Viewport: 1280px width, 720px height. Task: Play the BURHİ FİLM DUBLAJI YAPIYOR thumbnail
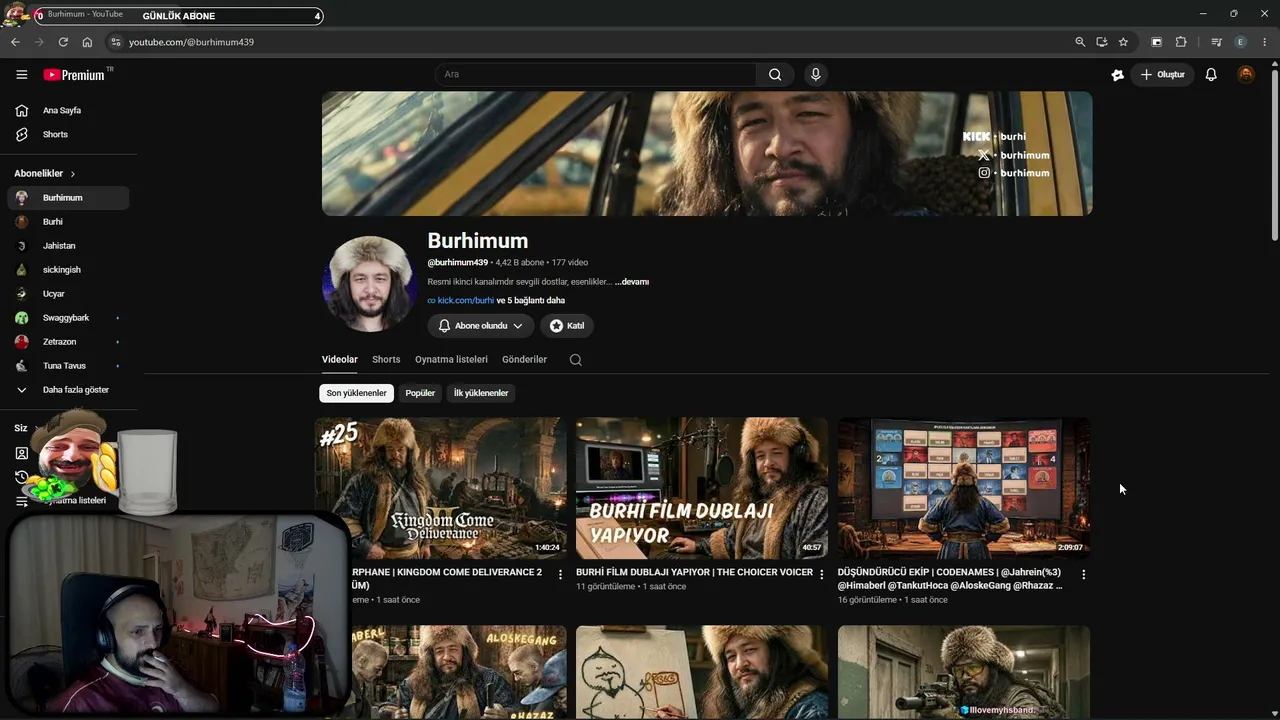pyautogui.click(x=702, y=488)
